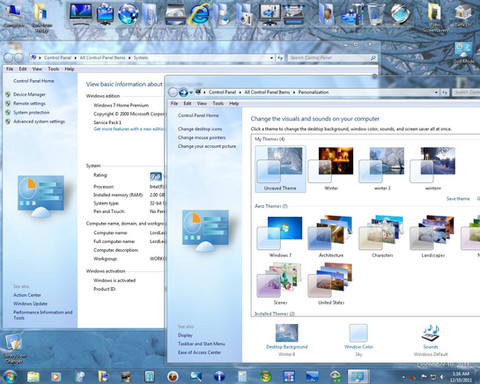Open the Recycle Bin in the dock
Viewport: 480px width, 384px height.
click(x=376, y=14)
